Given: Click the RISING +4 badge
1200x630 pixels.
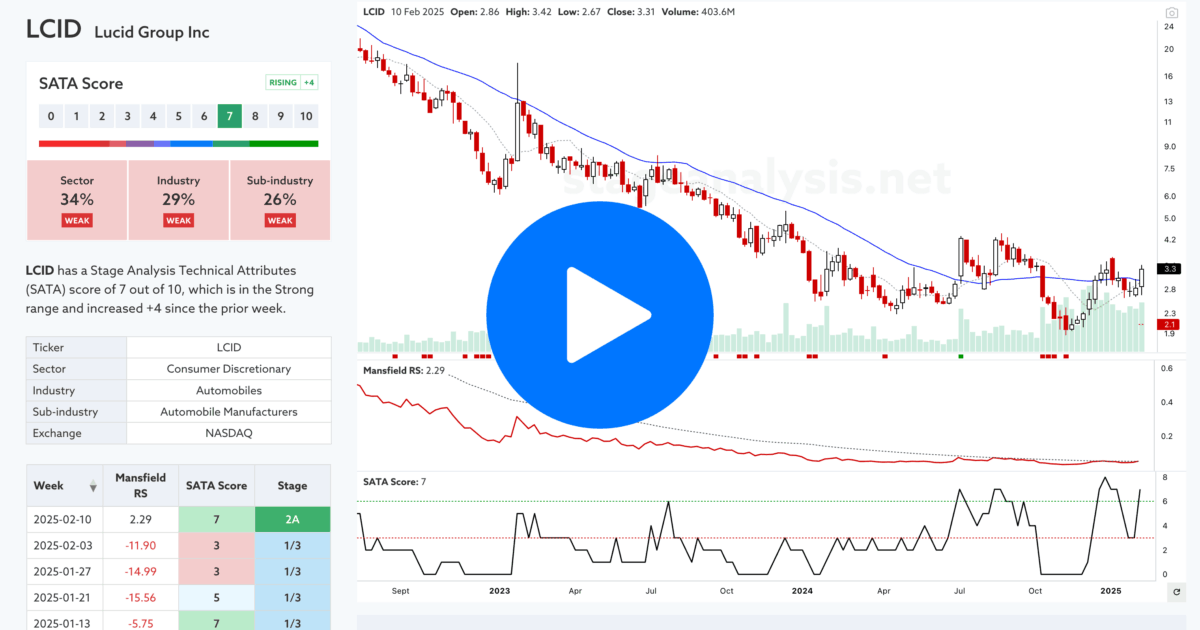Looking at the screenshot, I should tap(292, 83).
